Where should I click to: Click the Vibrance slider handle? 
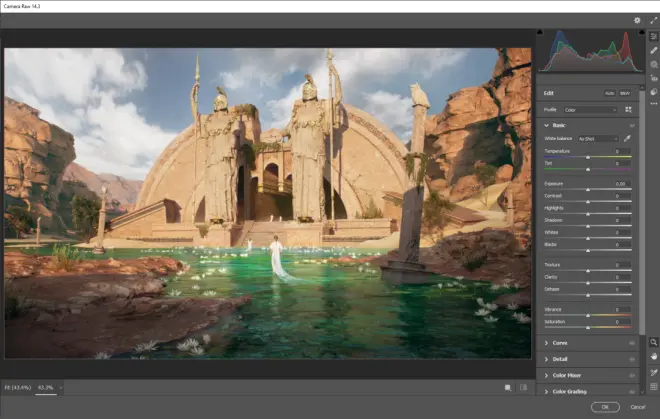coord(588,315)
